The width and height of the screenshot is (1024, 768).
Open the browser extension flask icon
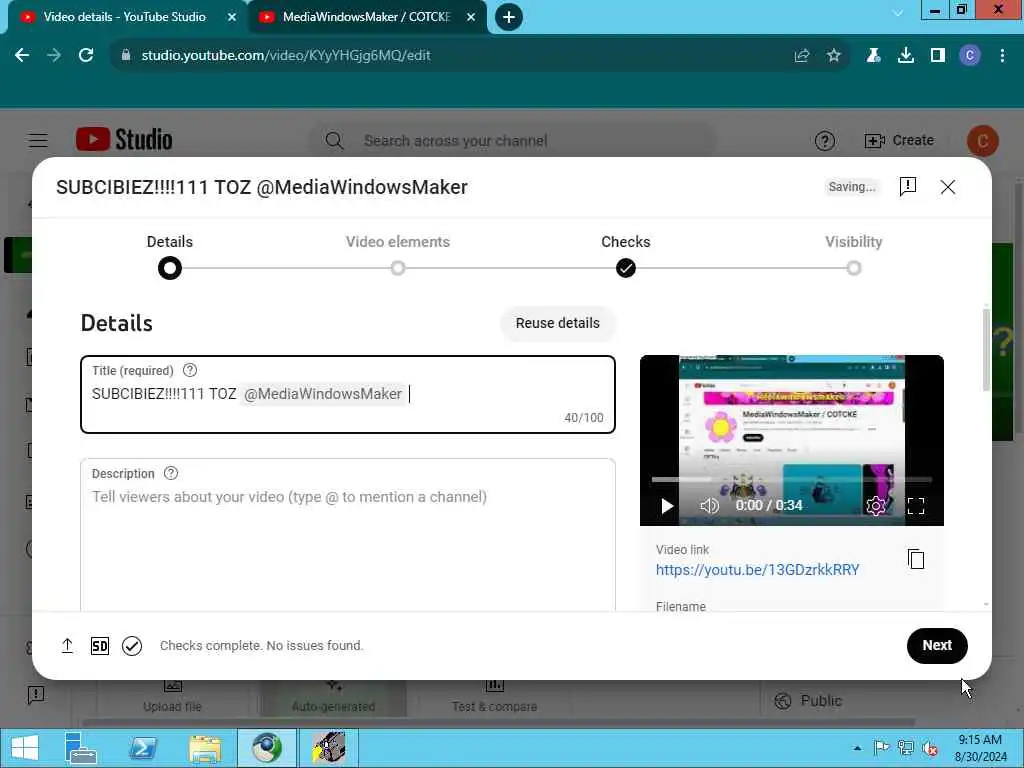coord(873,56)
